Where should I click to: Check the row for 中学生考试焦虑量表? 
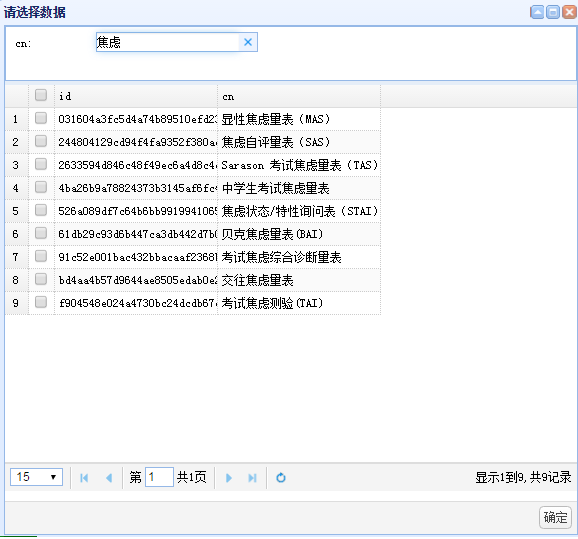point(41,187)
